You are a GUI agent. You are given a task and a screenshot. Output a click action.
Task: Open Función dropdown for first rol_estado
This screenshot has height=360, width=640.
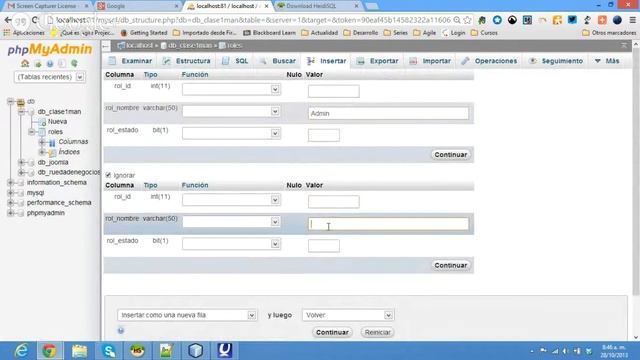[x=231, y=133]
